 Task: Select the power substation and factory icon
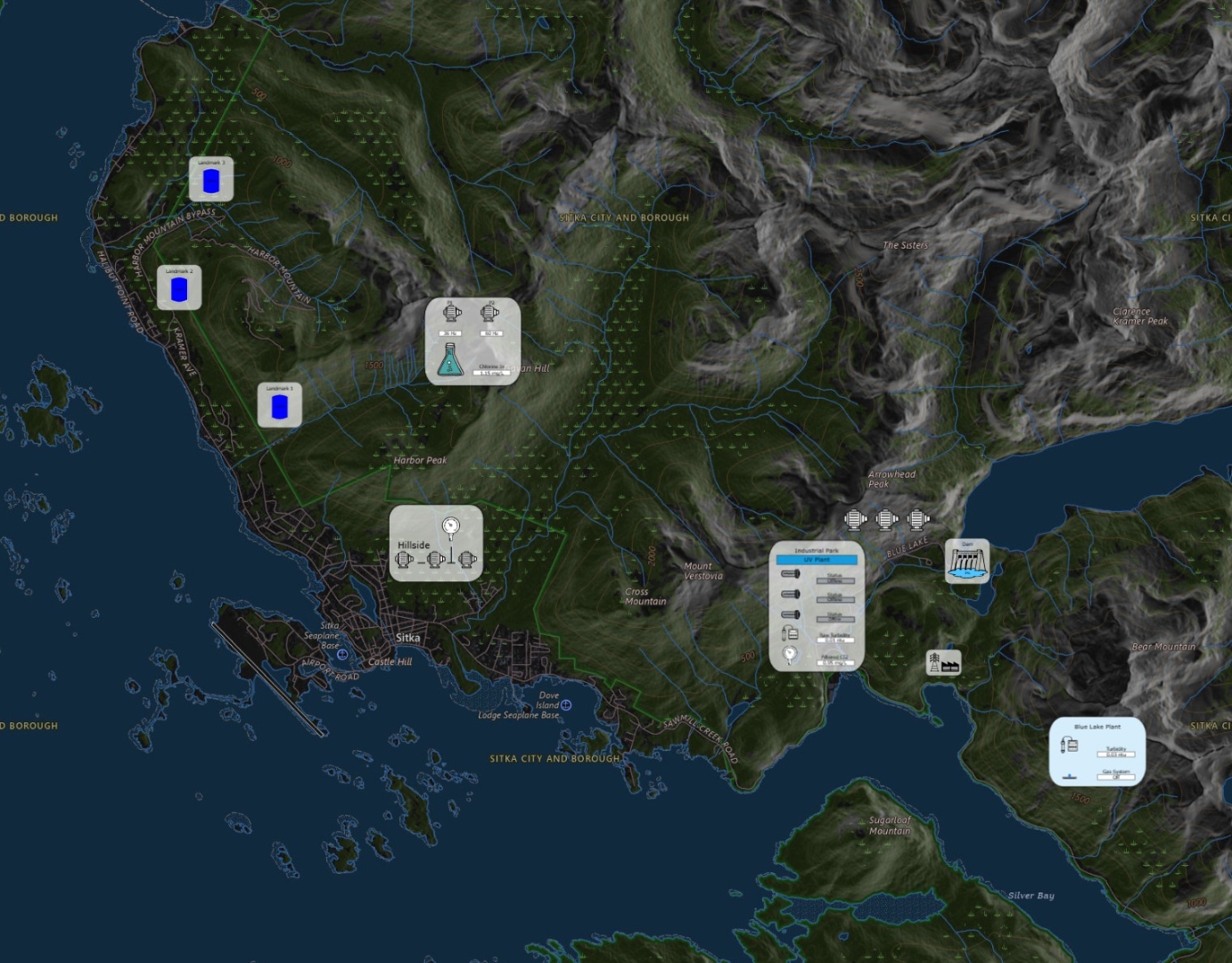pos(942,661)
